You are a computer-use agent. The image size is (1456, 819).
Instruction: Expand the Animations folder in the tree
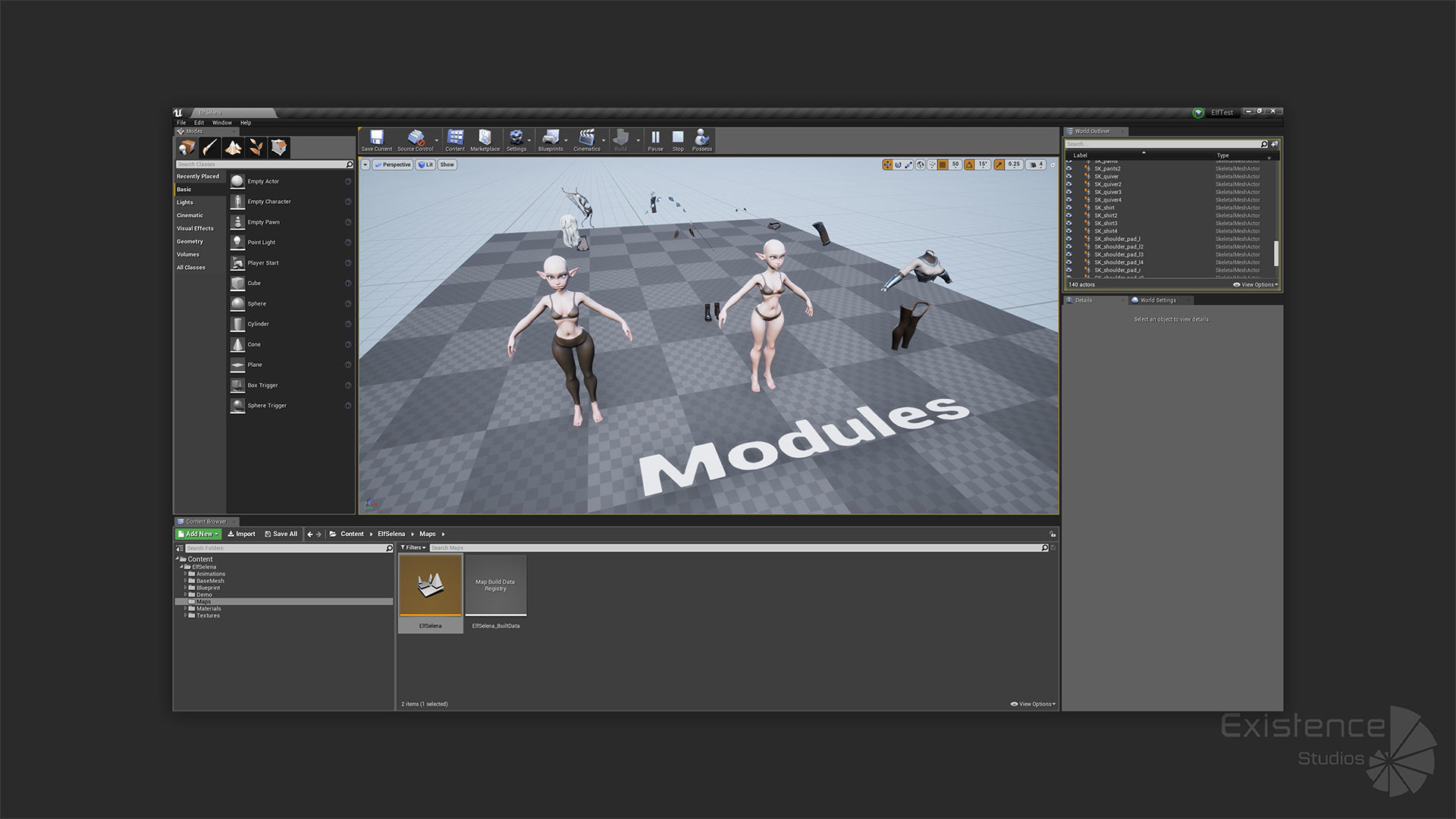pos(185,574)
